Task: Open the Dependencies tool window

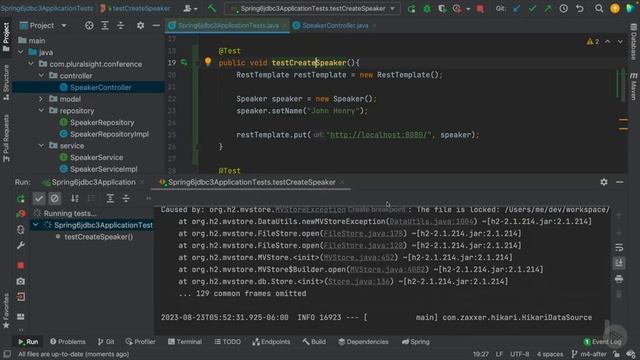Action: [x=363, y=342]
